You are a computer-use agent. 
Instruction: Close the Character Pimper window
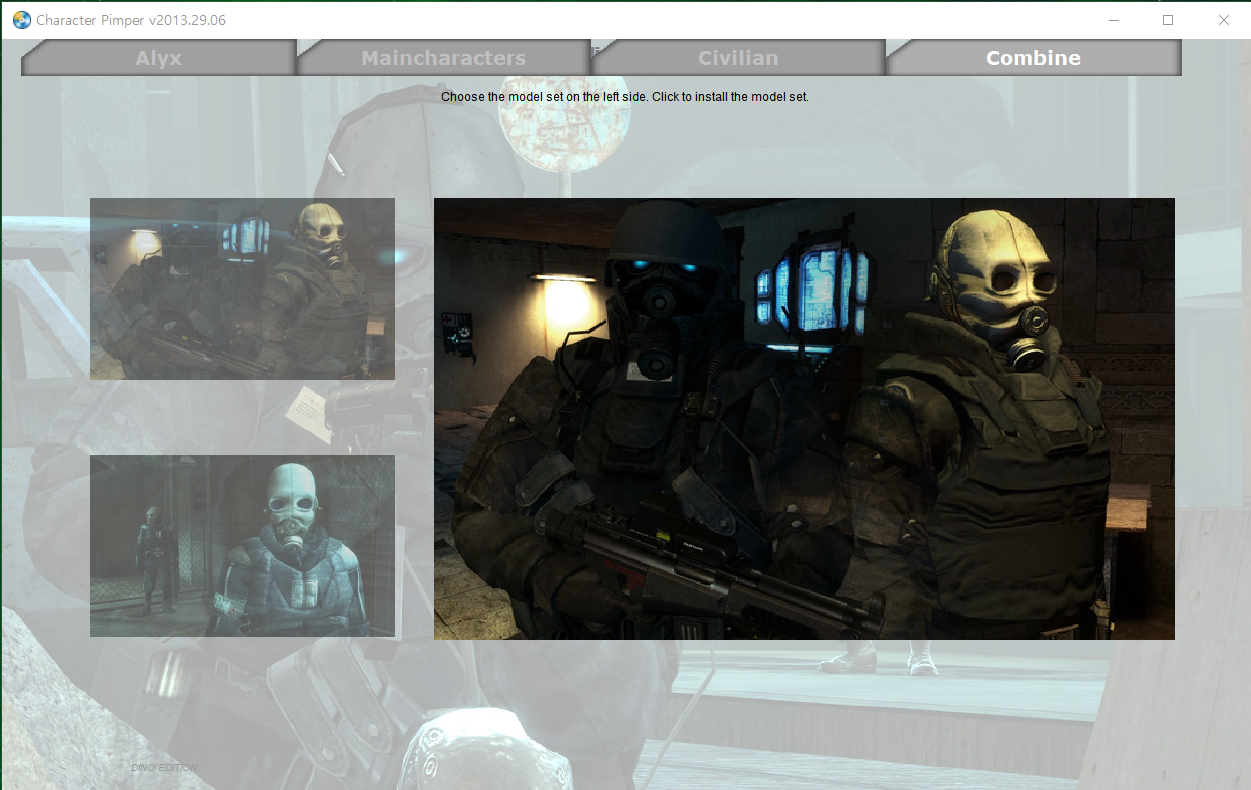point(1223,20)
